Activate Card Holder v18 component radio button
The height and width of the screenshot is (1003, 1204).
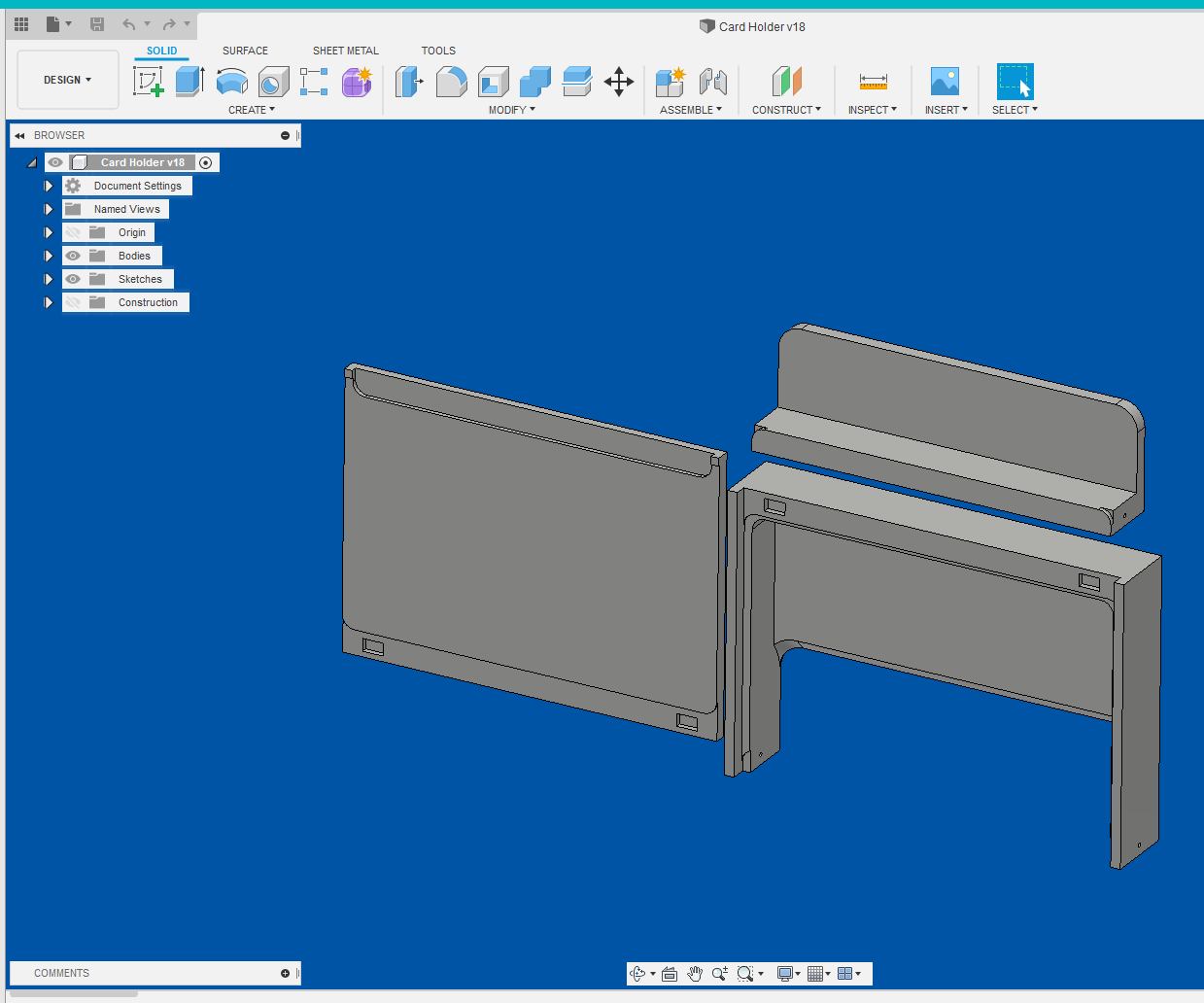click(206, 162)
